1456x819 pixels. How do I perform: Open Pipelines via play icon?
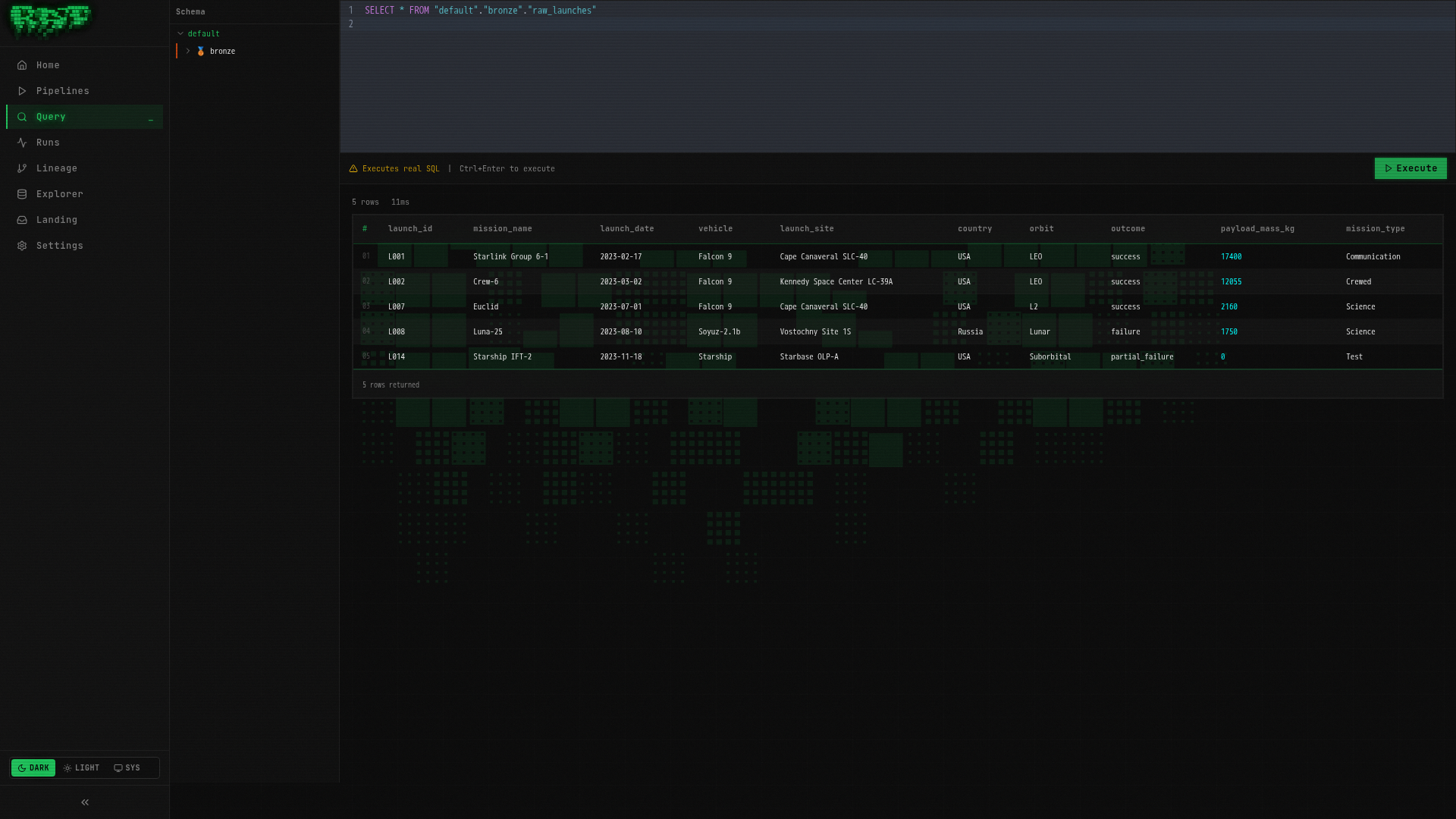22,91
